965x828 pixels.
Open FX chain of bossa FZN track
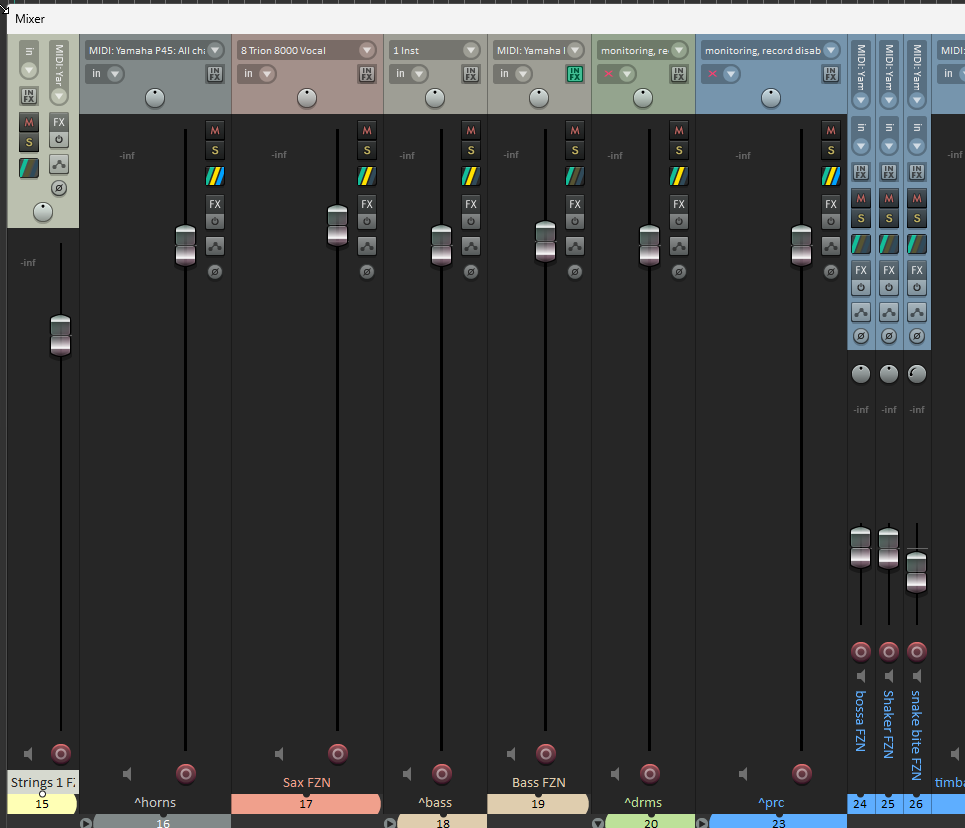(860, 270)
